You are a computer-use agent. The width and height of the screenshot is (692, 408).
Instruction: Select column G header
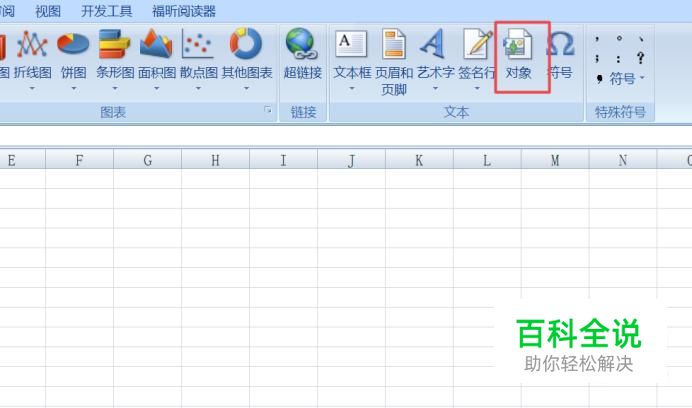147,160
